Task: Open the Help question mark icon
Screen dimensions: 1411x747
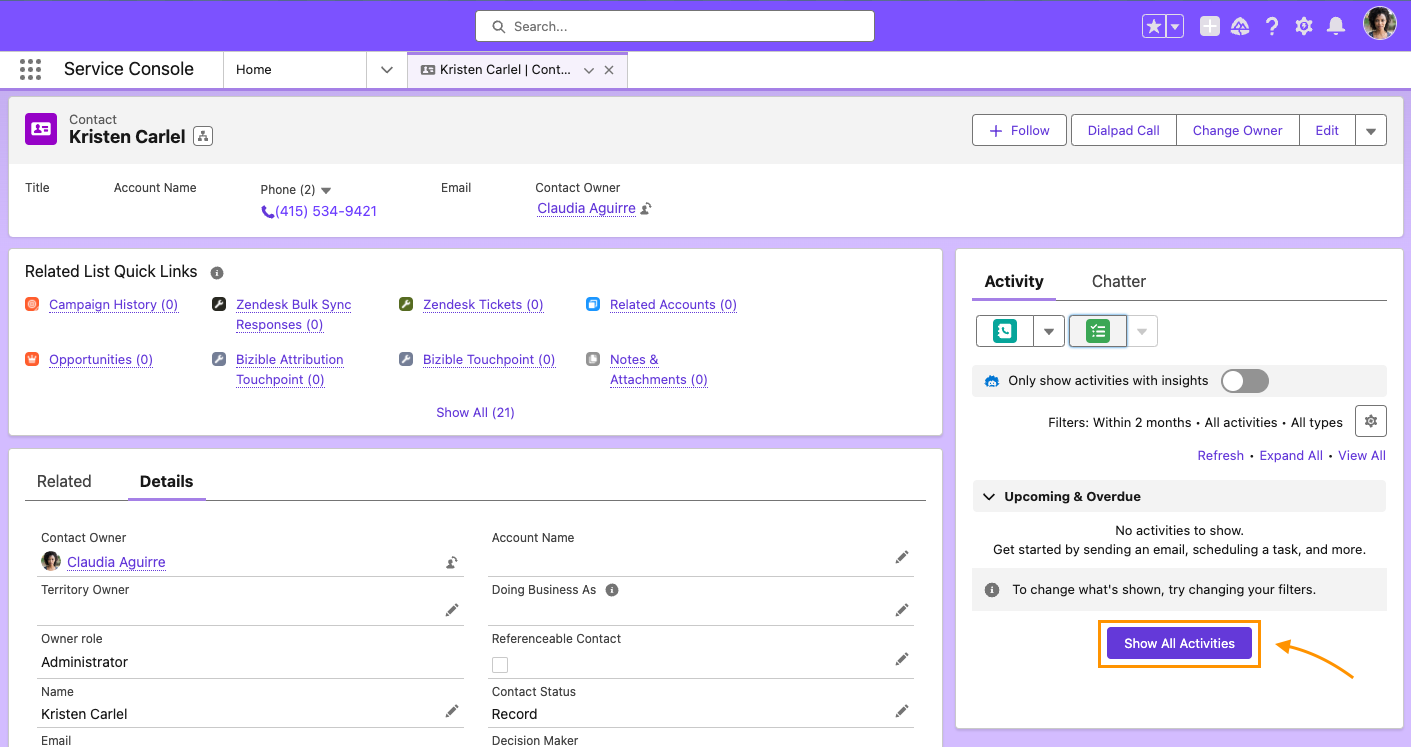Action: (1272, 27)
